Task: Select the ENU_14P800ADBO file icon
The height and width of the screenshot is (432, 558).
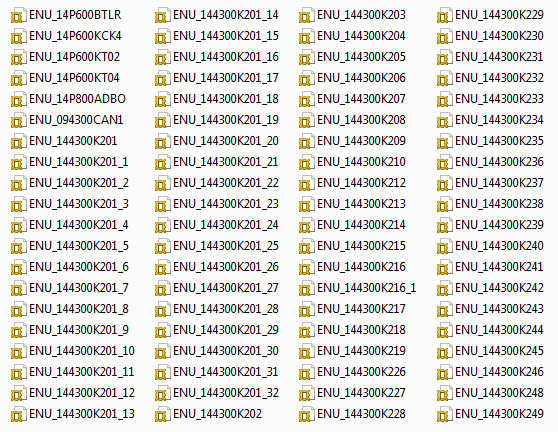Action: 19,100
